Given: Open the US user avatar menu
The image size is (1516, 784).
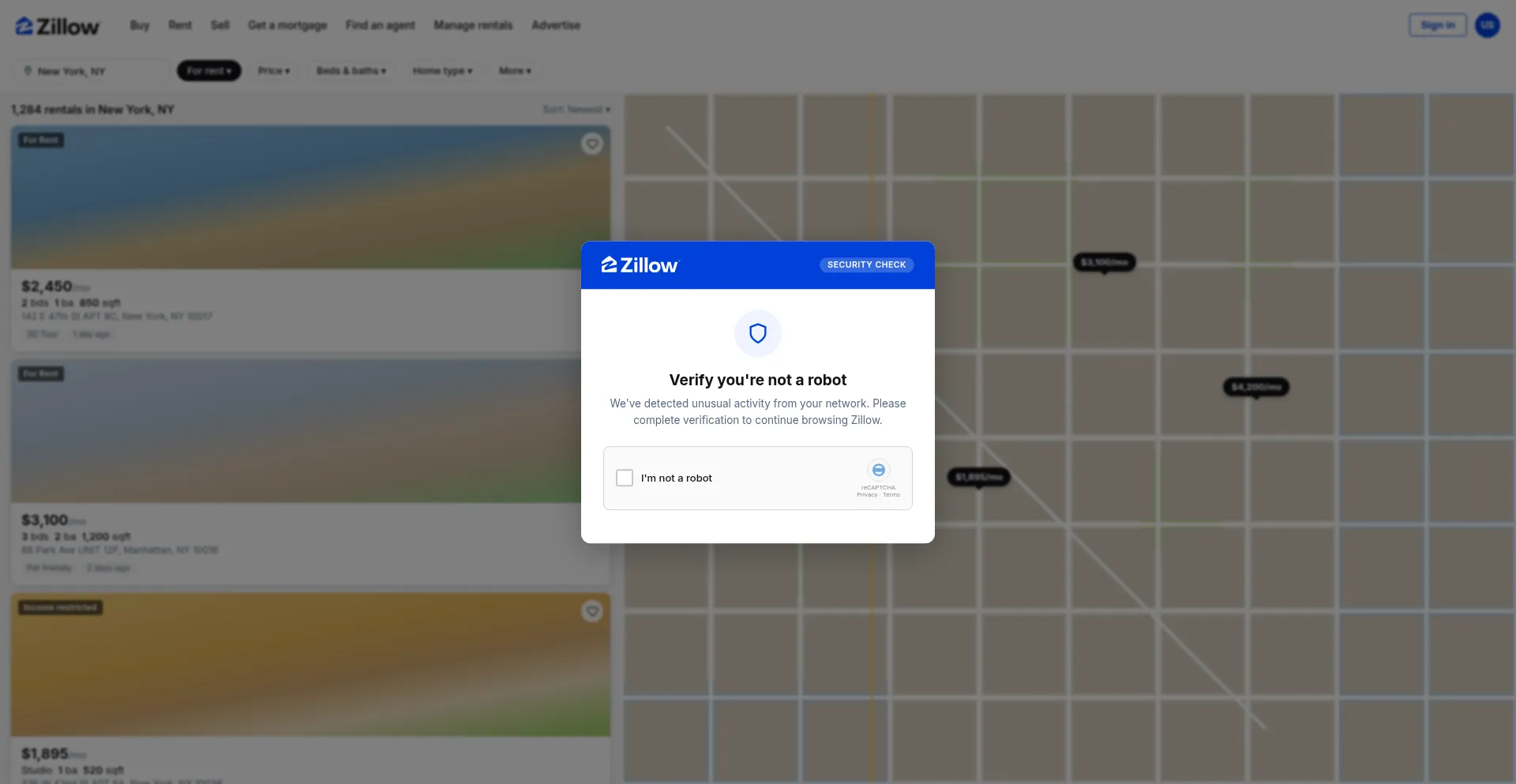Looking at the screenshot, I should 1488,25.
